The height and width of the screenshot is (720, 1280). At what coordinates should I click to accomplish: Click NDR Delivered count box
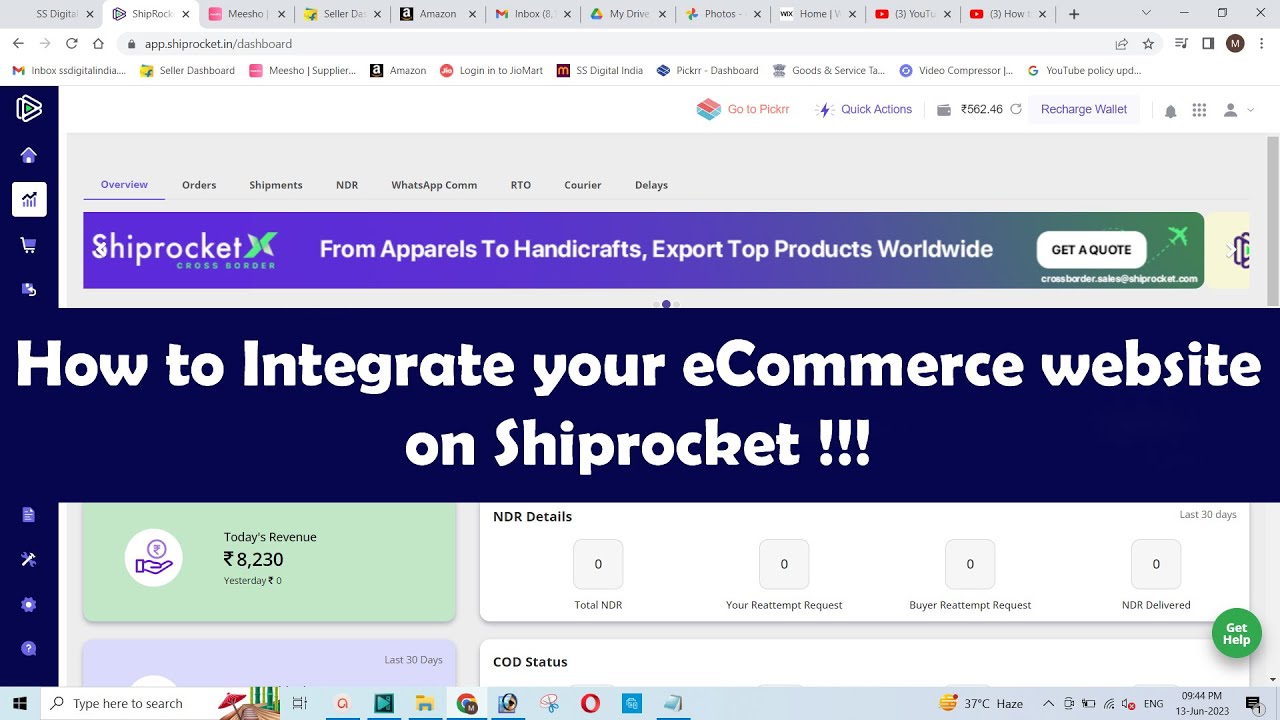tap(1156, 564)
